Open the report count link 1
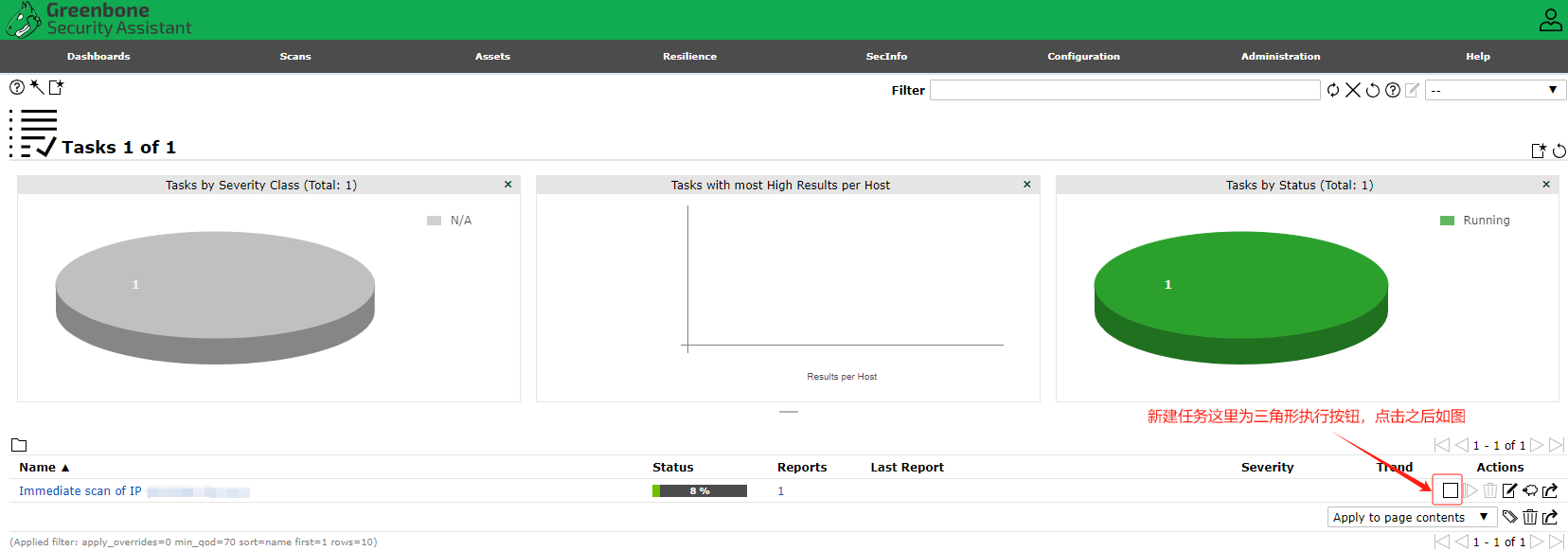Image resolution: width=1568 pixels, height=551 pixels. pyautogui.click(x=781, y=491)
